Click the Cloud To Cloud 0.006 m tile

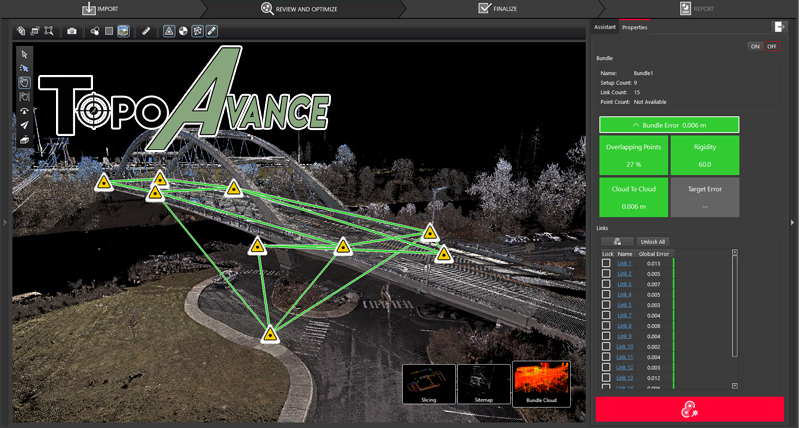pos(634,197)
